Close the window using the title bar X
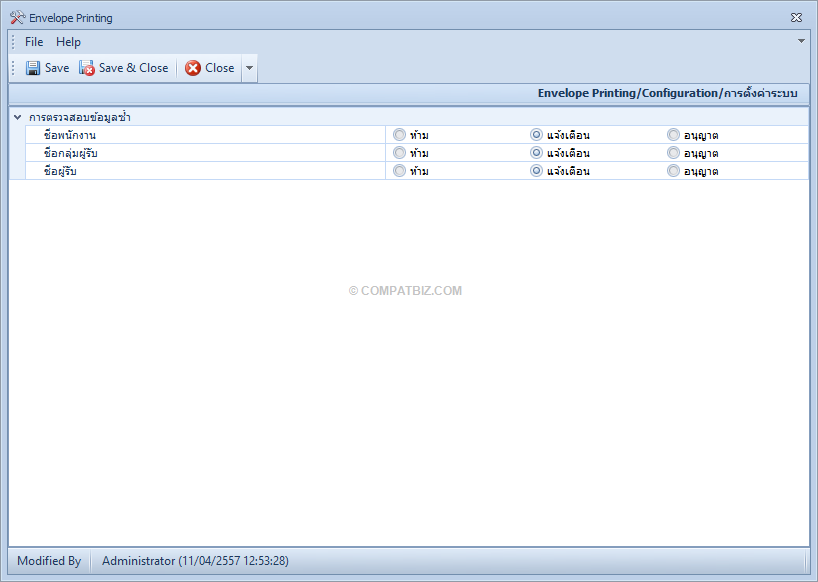 coord(796,18)
